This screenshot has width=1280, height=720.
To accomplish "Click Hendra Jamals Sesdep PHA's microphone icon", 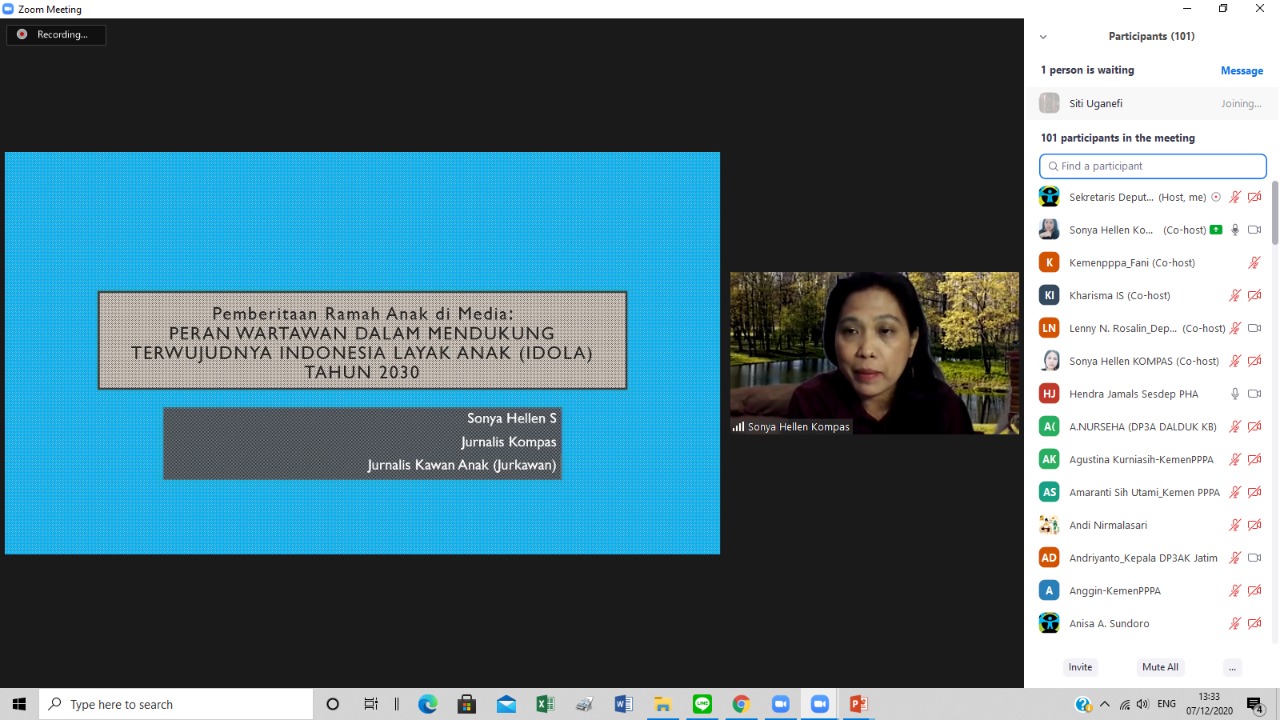I will pos(1235,394).
